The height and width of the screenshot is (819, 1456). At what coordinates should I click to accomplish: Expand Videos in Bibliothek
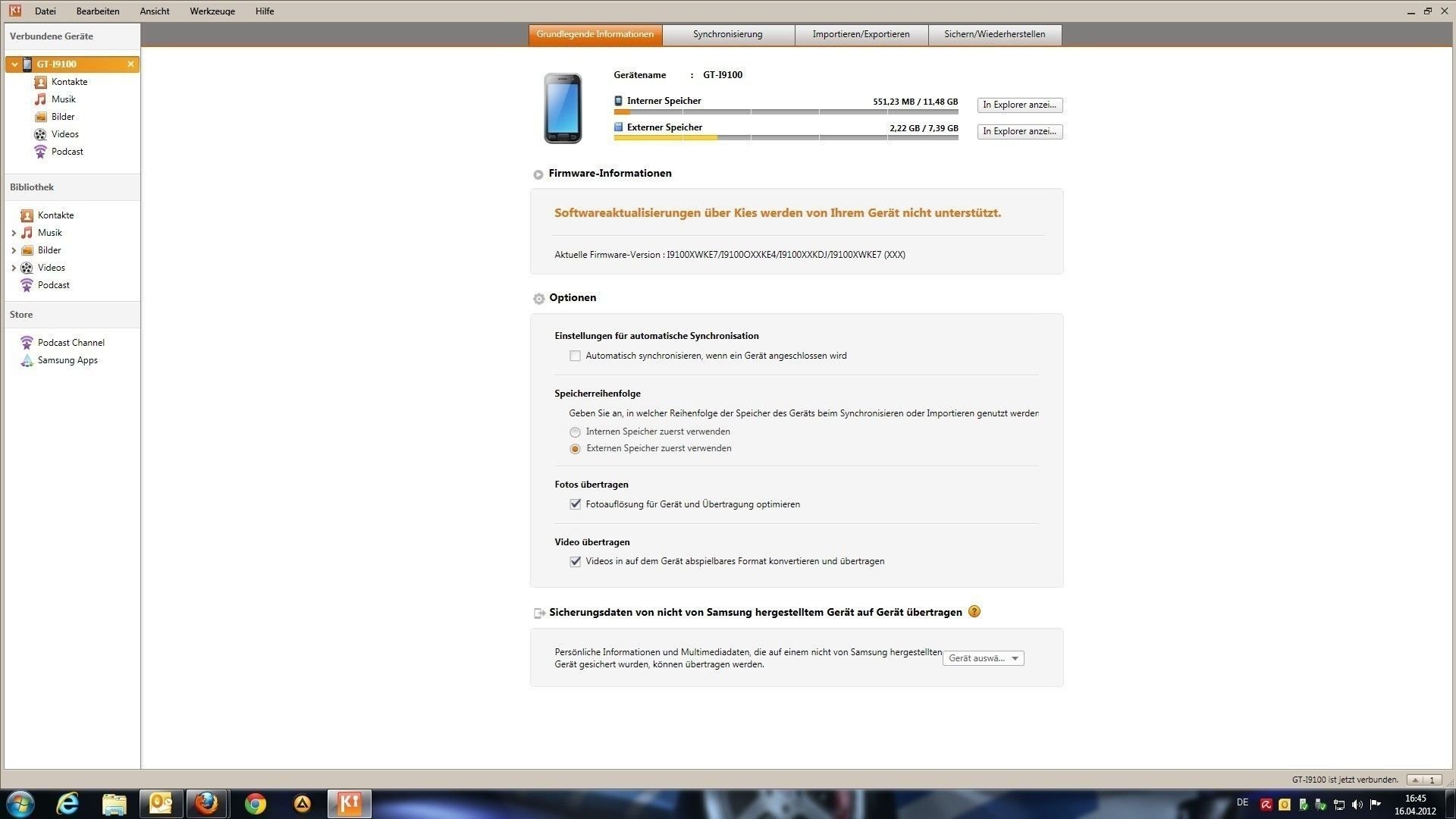pos(14,268)
